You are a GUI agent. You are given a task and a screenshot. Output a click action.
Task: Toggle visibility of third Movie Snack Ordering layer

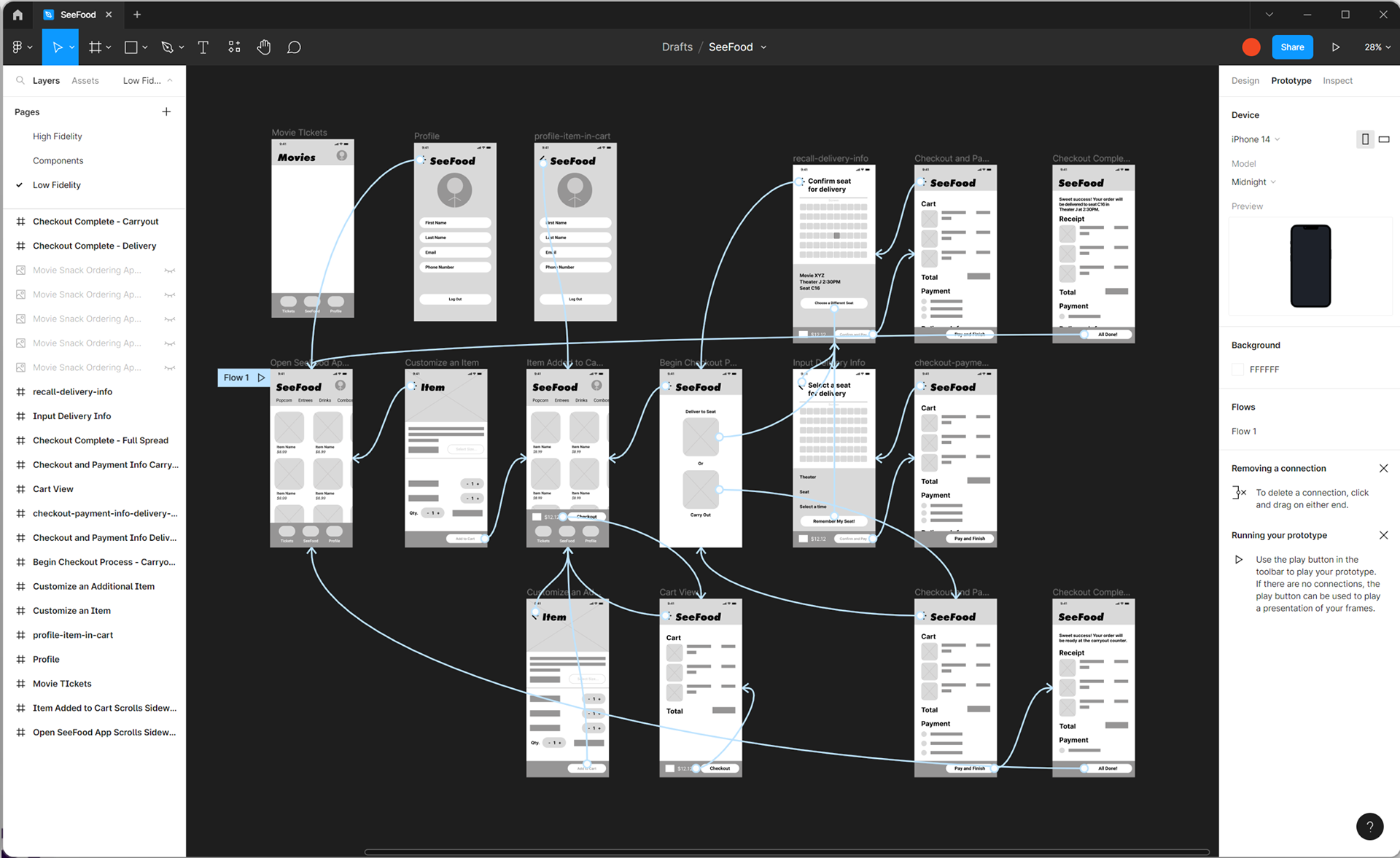point(170,319)
